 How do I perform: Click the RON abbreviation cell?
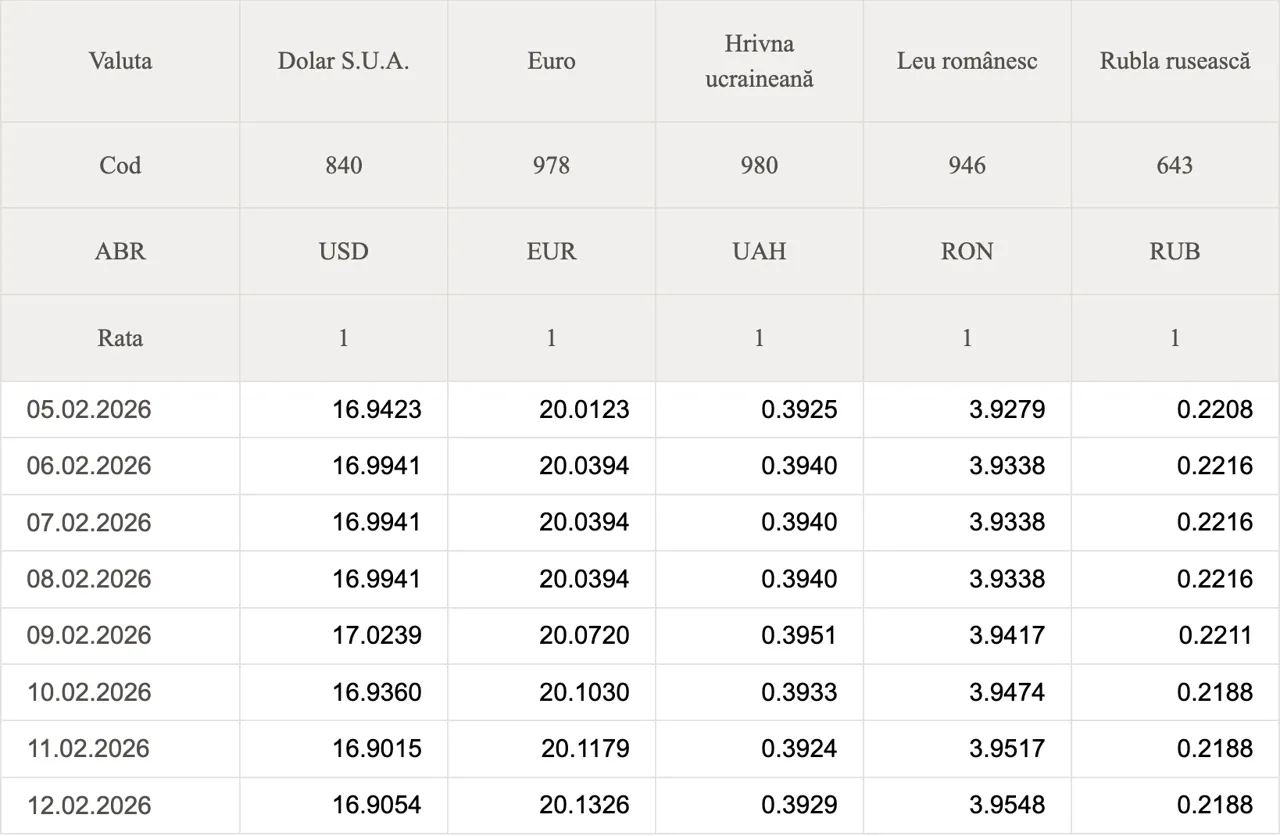coord(967,251)
